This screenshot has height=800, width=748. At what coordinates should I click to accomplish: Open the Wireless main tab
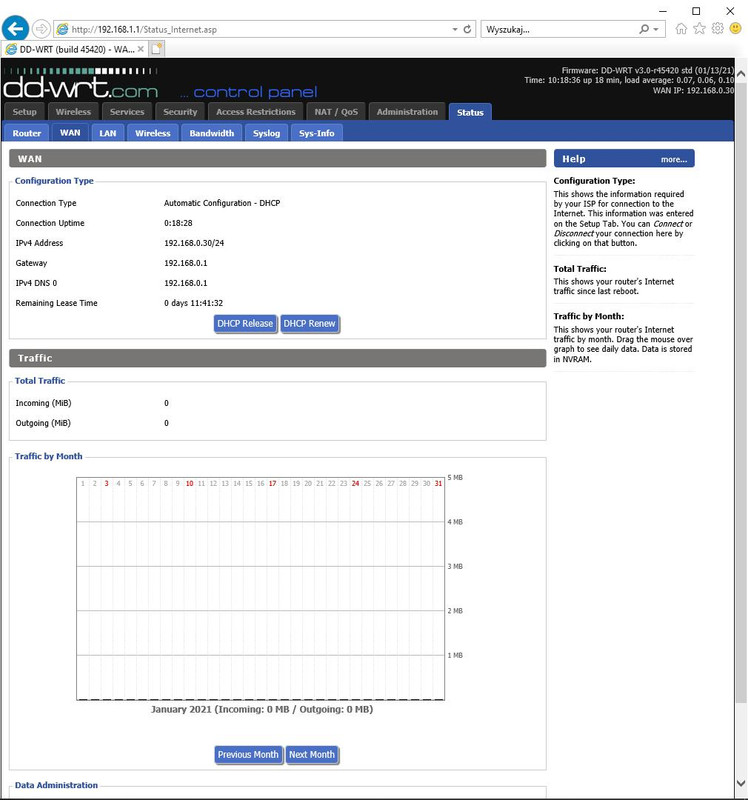click(73, 112)
